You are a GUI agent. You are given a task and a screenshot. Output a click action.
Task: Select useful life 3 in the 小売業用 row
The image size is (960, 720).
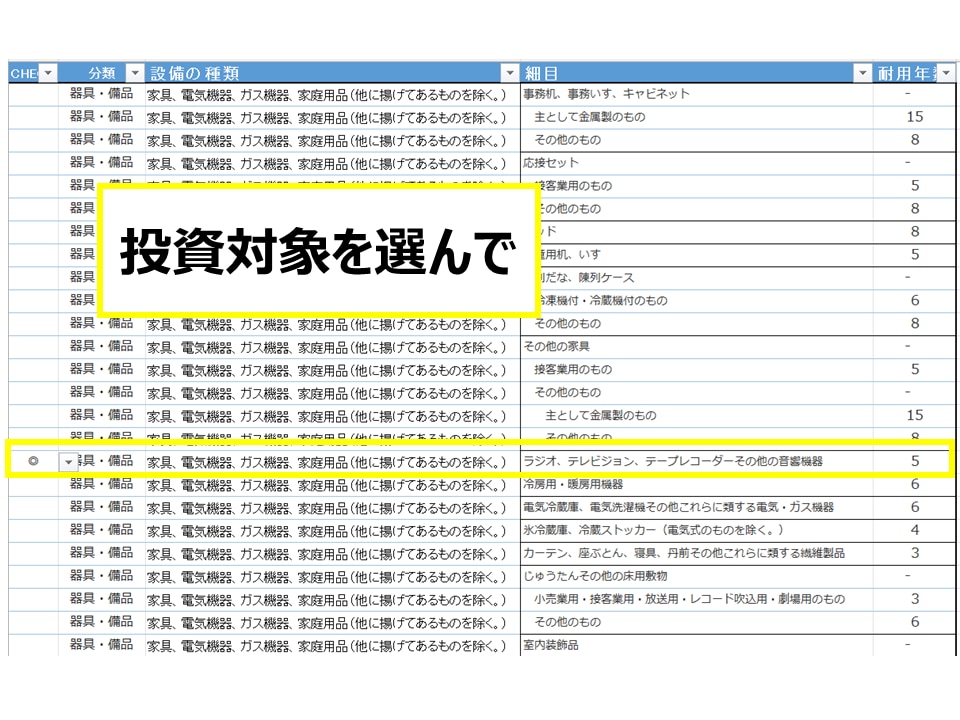pyautogui.click(x=915, y=599)
